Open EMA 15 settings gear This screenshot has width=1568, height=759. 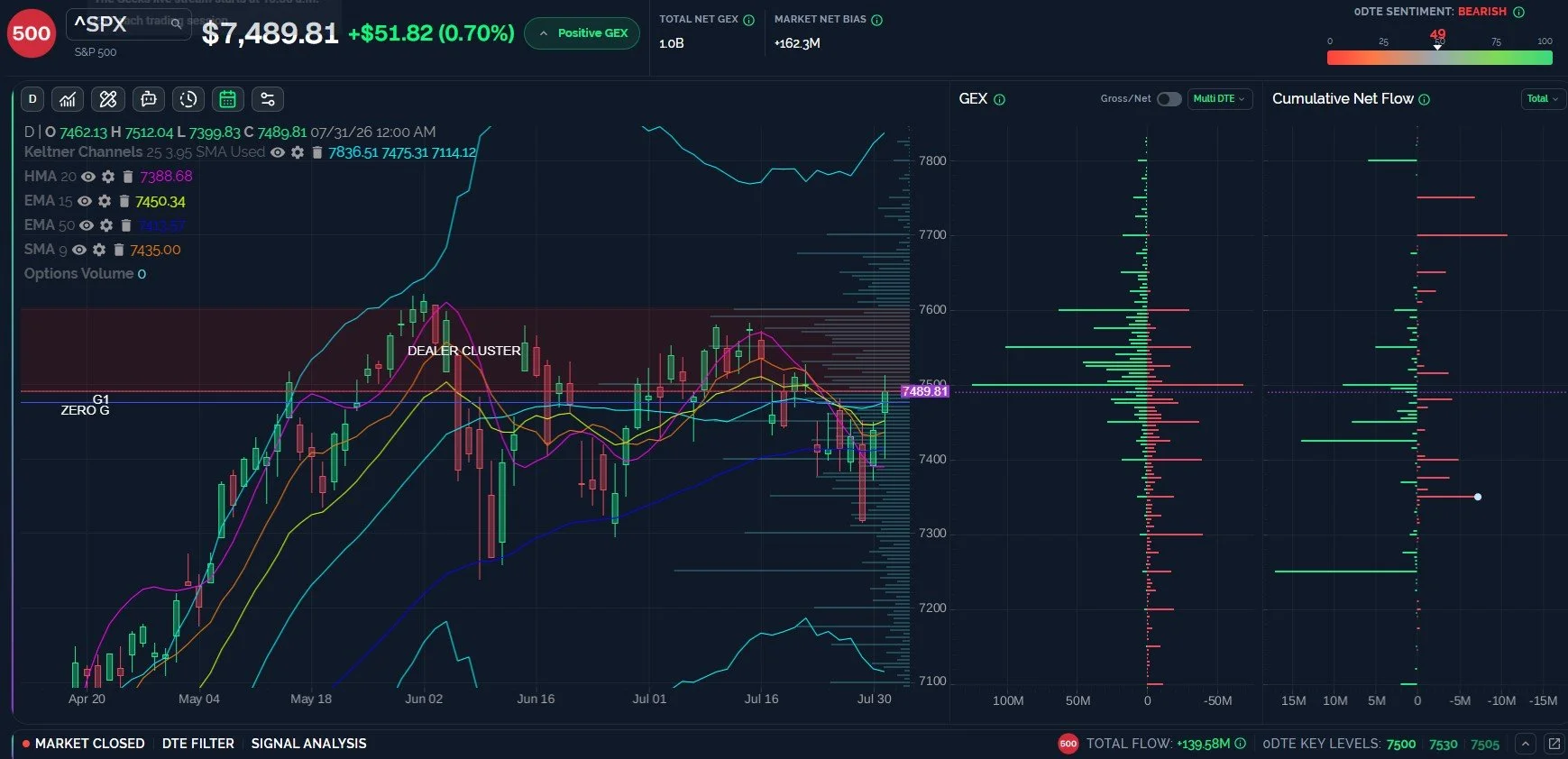click(x=105, y=201)
